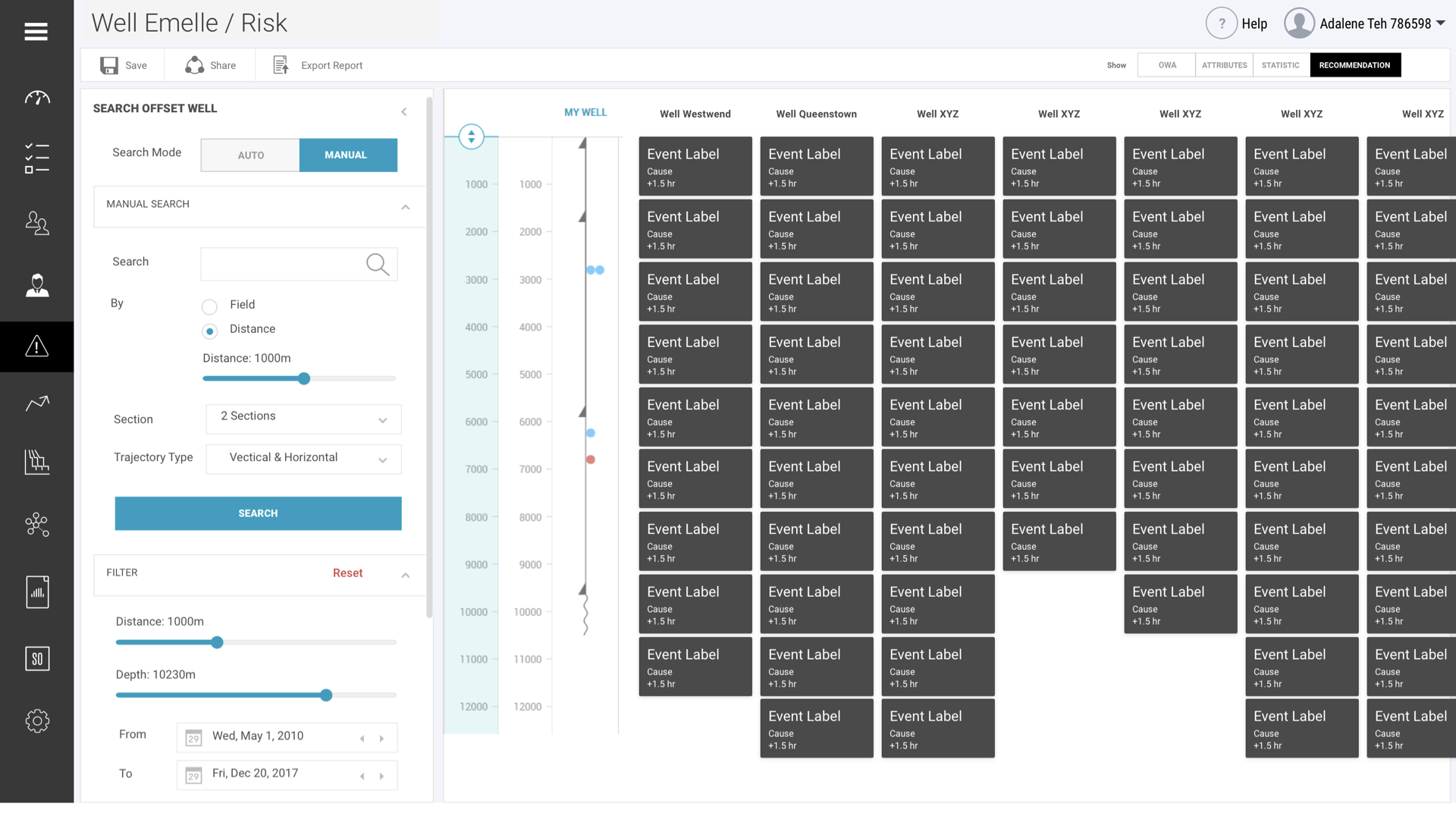Viewport: 1456px width, 819px height.
Task: Open the trend line chart sidebar icon
Action: (36, 403)
